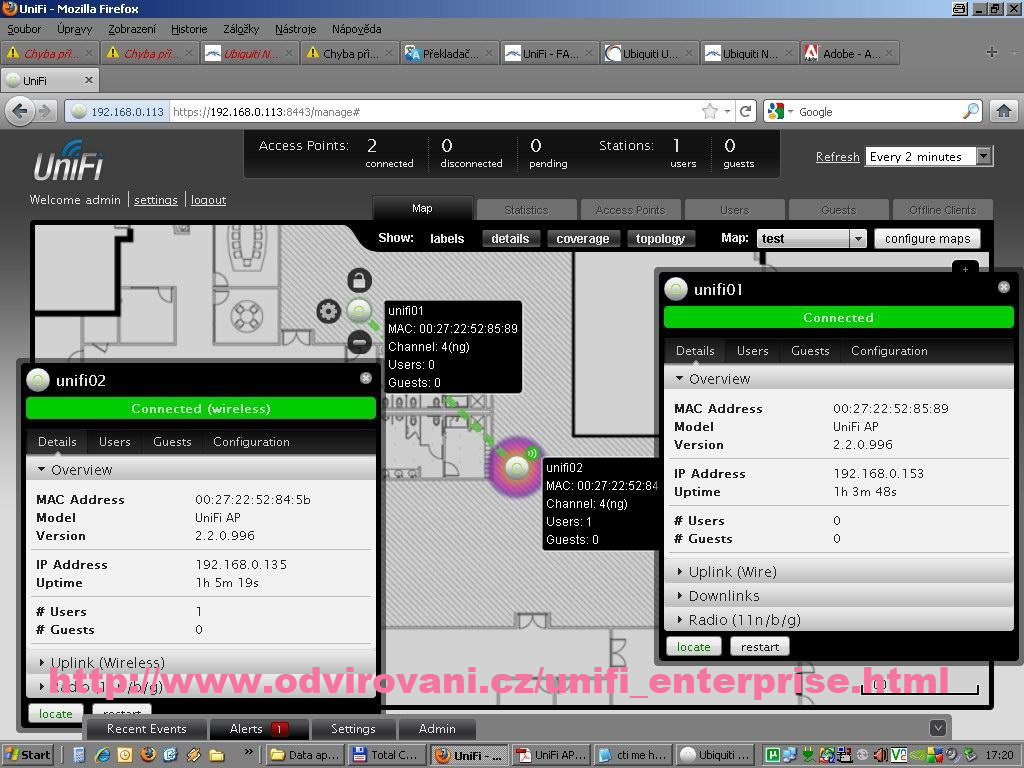Switch to the main Users tab
This screenshot has width=1024, height=768.
(x=735, y=210)
